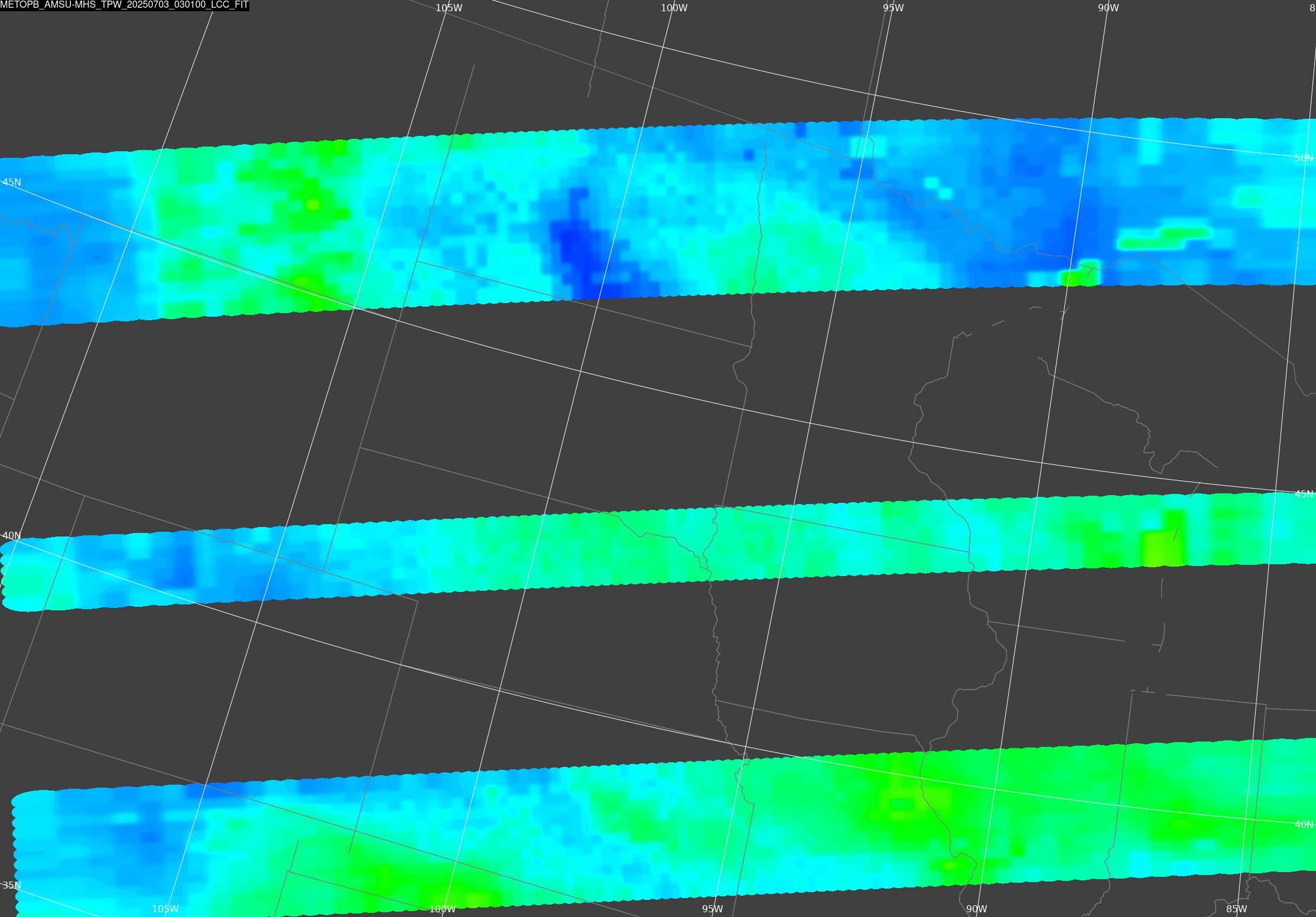Click the 50N latitude label on right edge
The width and height of the screenshot is (1316, 917).
[x=1304, y=158]
